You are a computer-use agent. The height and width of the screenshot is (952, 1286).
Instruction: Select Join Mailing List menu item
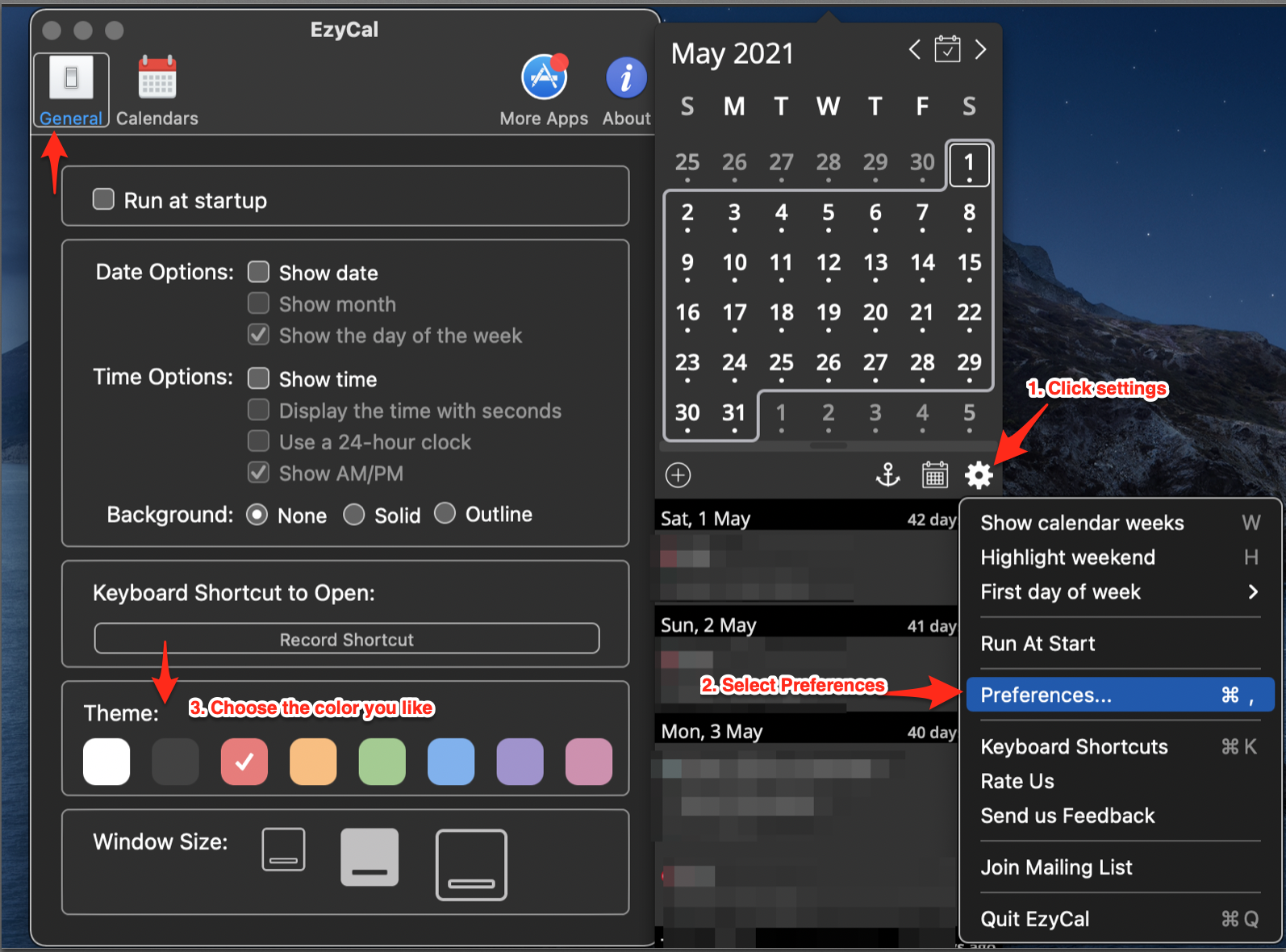point(1120,867)
